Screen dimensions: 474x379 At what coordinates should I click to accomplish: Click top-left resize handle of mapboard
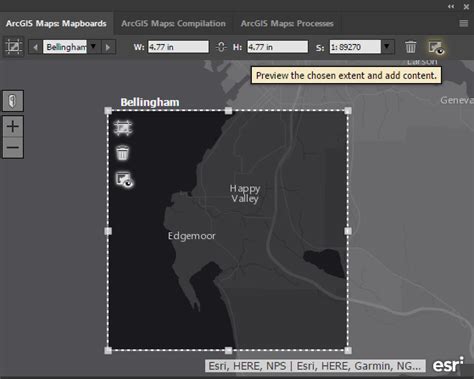pos(108,111)
